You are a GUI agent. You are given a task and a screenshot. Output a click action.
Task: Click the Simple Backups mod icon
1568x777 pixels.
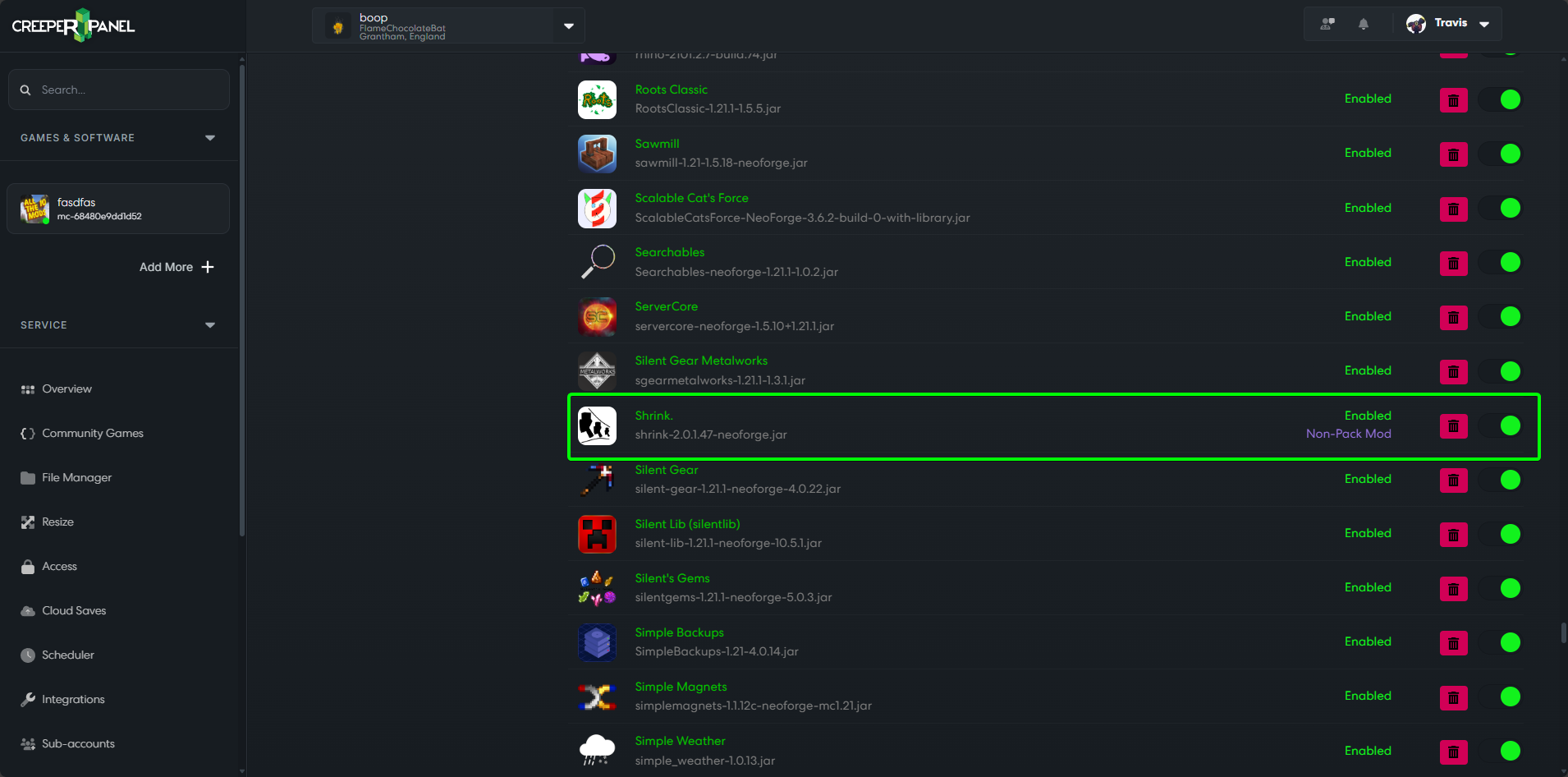(x=597, y=642)
